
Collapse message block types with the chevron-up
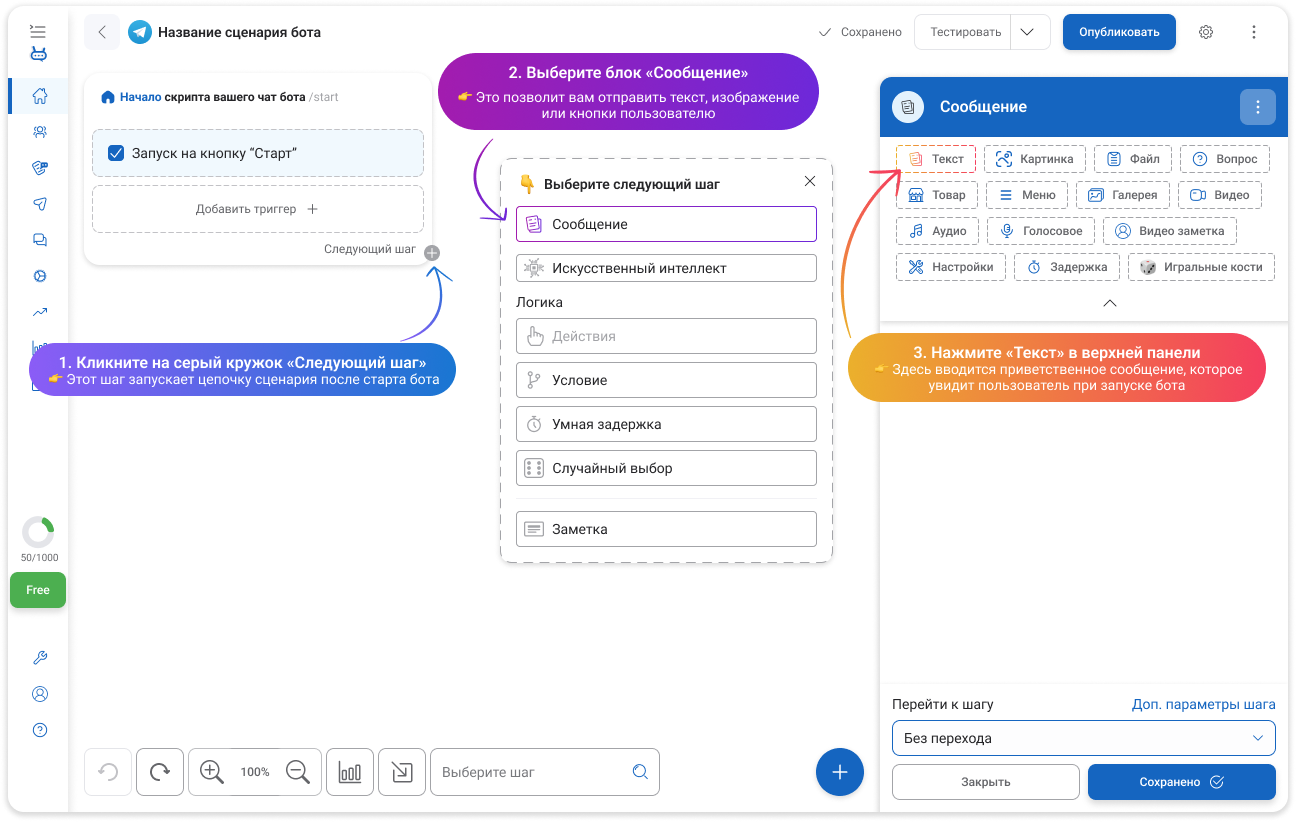tap(1110, 303)
